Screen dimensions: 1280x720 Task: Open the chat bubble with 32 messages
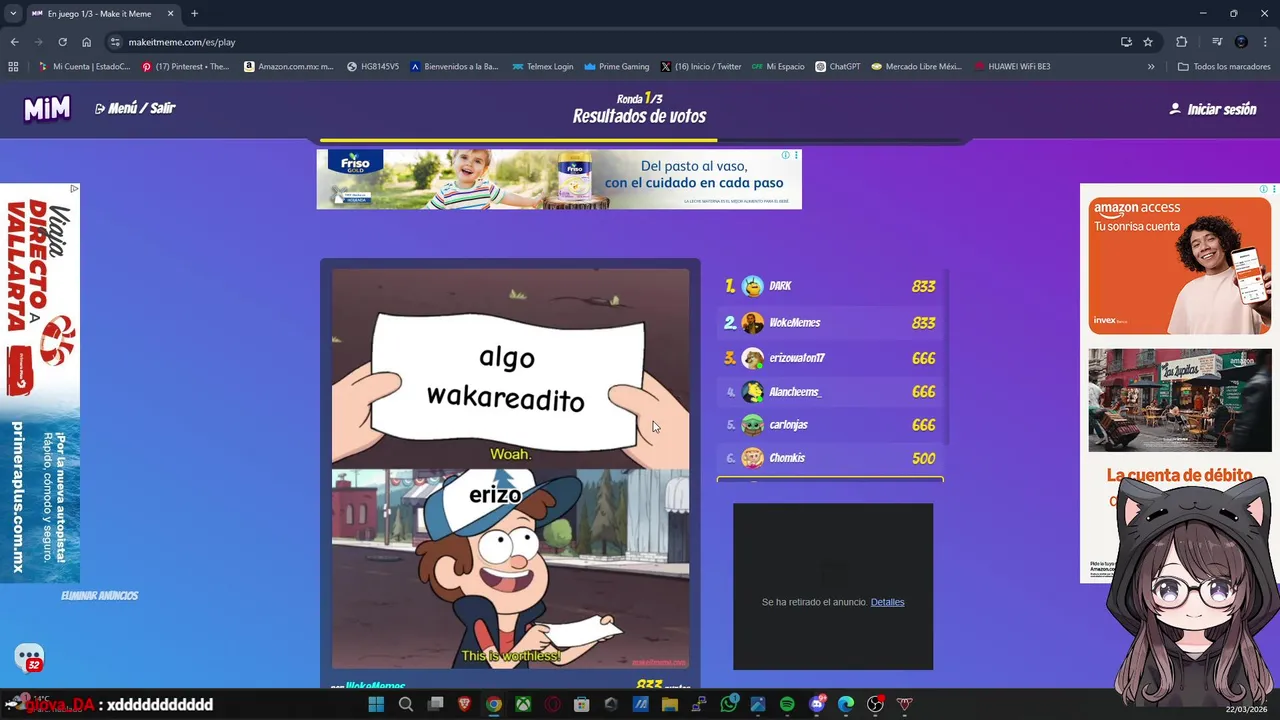tap(29, 658)
